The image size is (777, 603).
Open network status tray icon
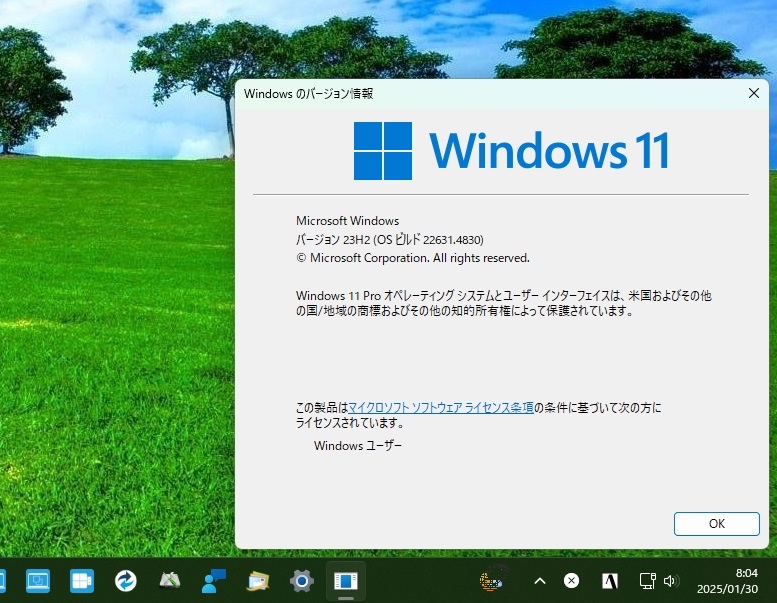(x=647, y=581)
